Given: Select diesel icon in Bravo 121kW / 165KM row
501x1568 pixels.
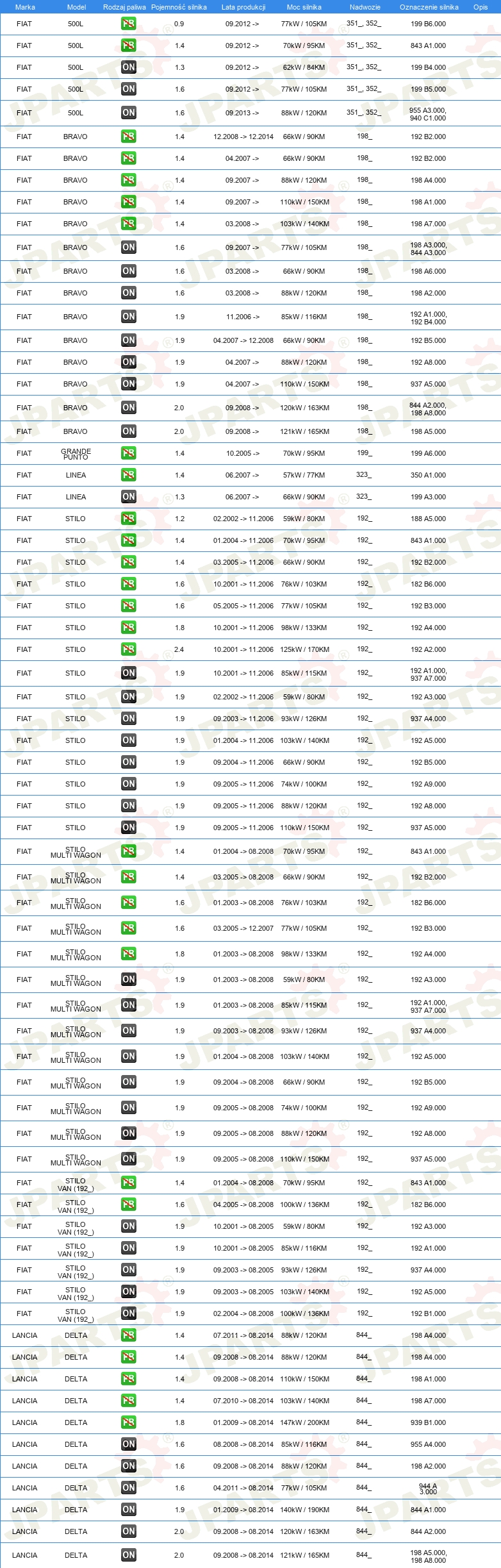Looking at the screenshot, I should pyautogui.click(x=129, y=431).
